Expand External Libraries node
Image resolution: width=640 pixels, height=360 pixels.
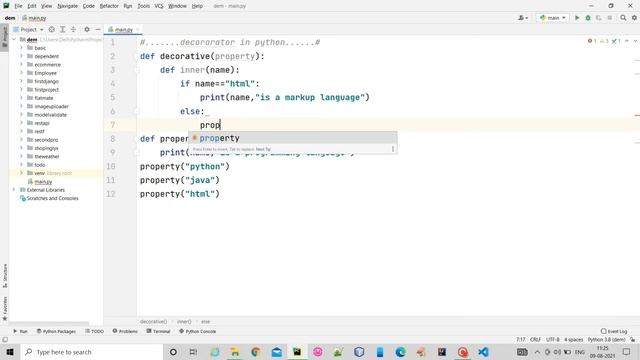[x=14, y=190]
